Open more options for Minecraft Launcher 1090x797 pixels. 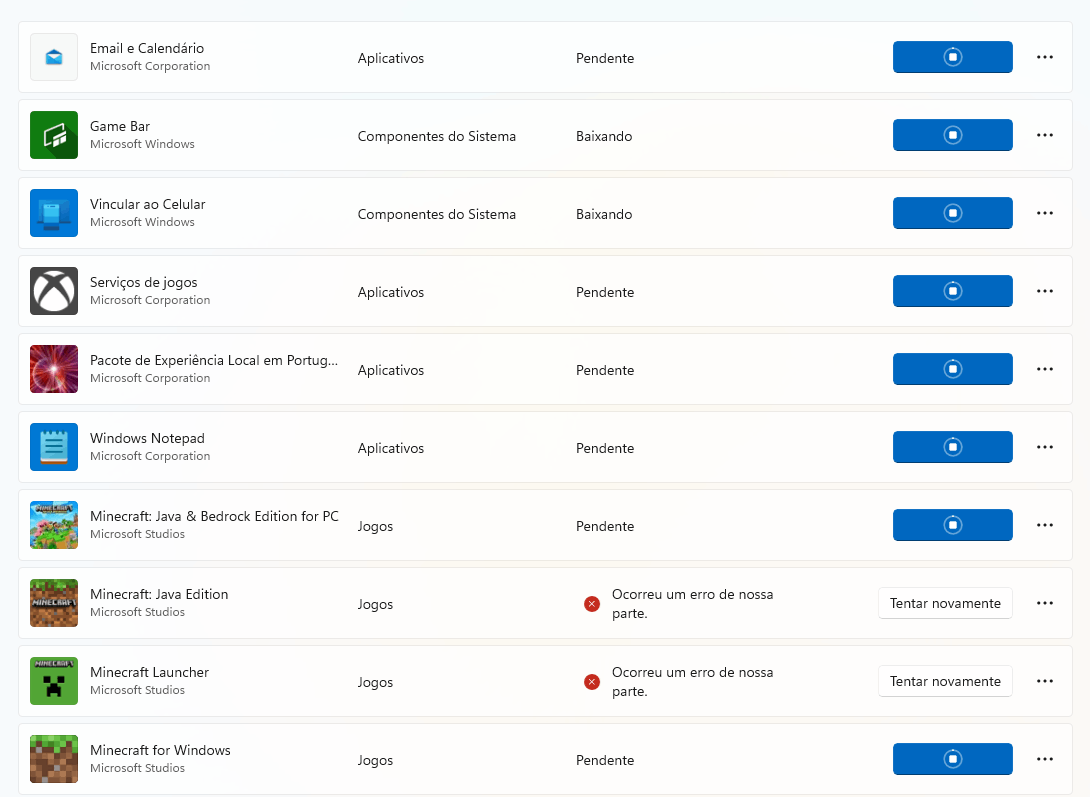[x=1045, y=681]
